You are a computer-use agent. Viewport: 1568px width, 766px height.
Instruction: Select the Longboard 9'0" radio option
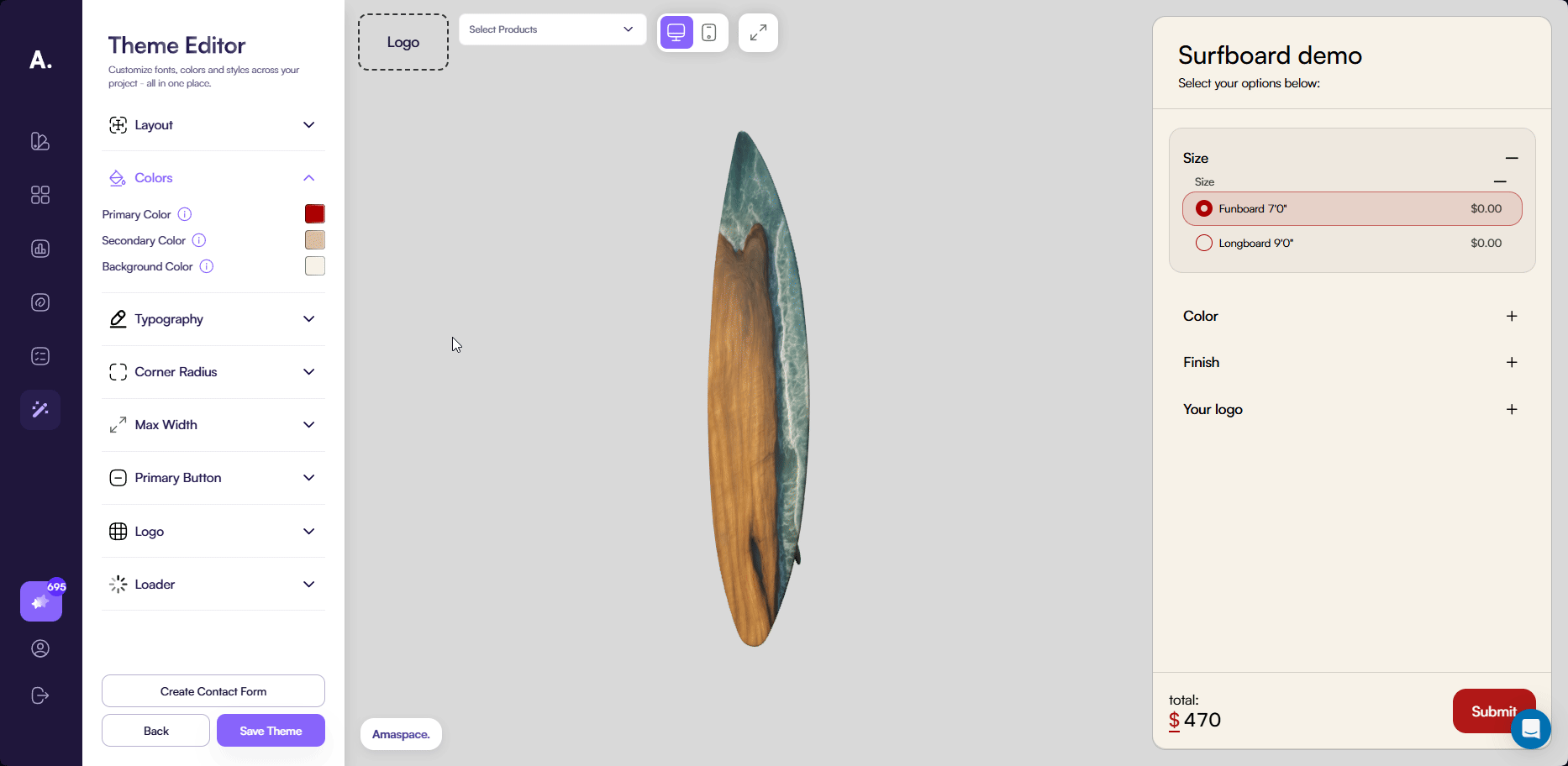[x=1204, y=243]
